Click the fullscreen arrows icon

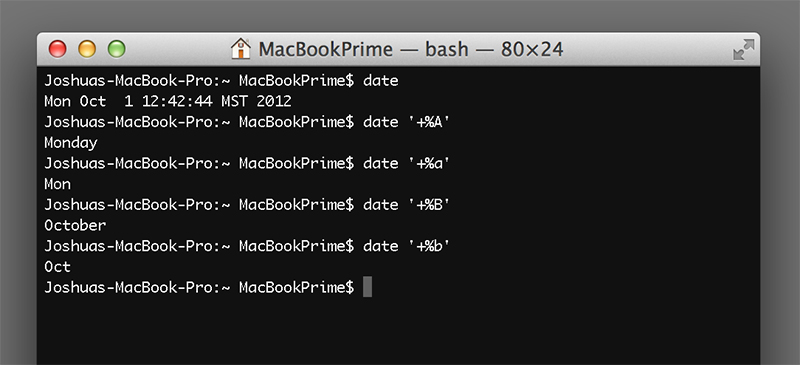pyautogui.click(x=743, y=50)
